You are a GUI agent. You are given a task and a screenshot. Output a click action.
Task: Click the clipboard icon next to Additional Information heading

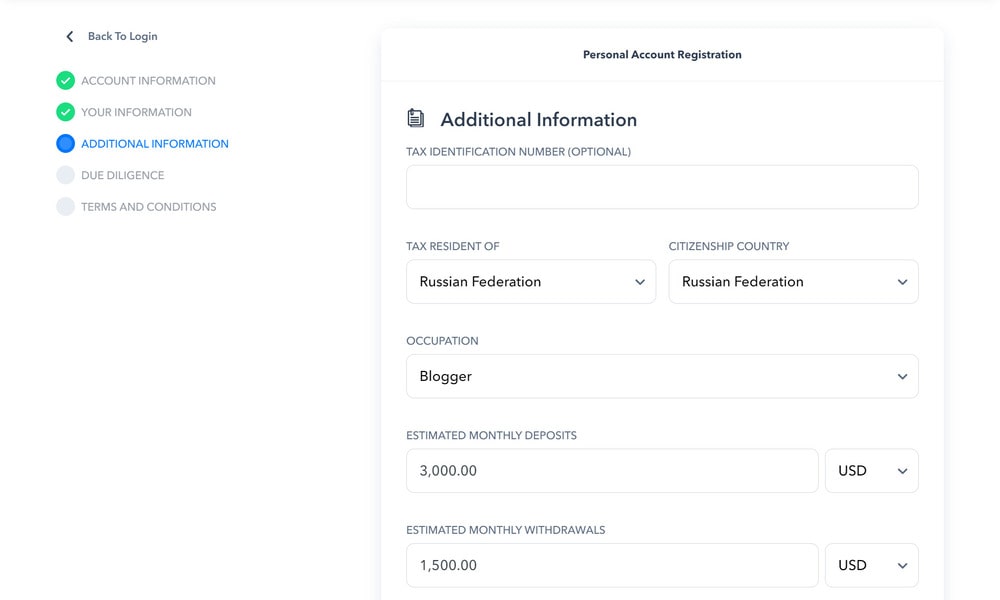pyautogui.click(x=415, y=119)
